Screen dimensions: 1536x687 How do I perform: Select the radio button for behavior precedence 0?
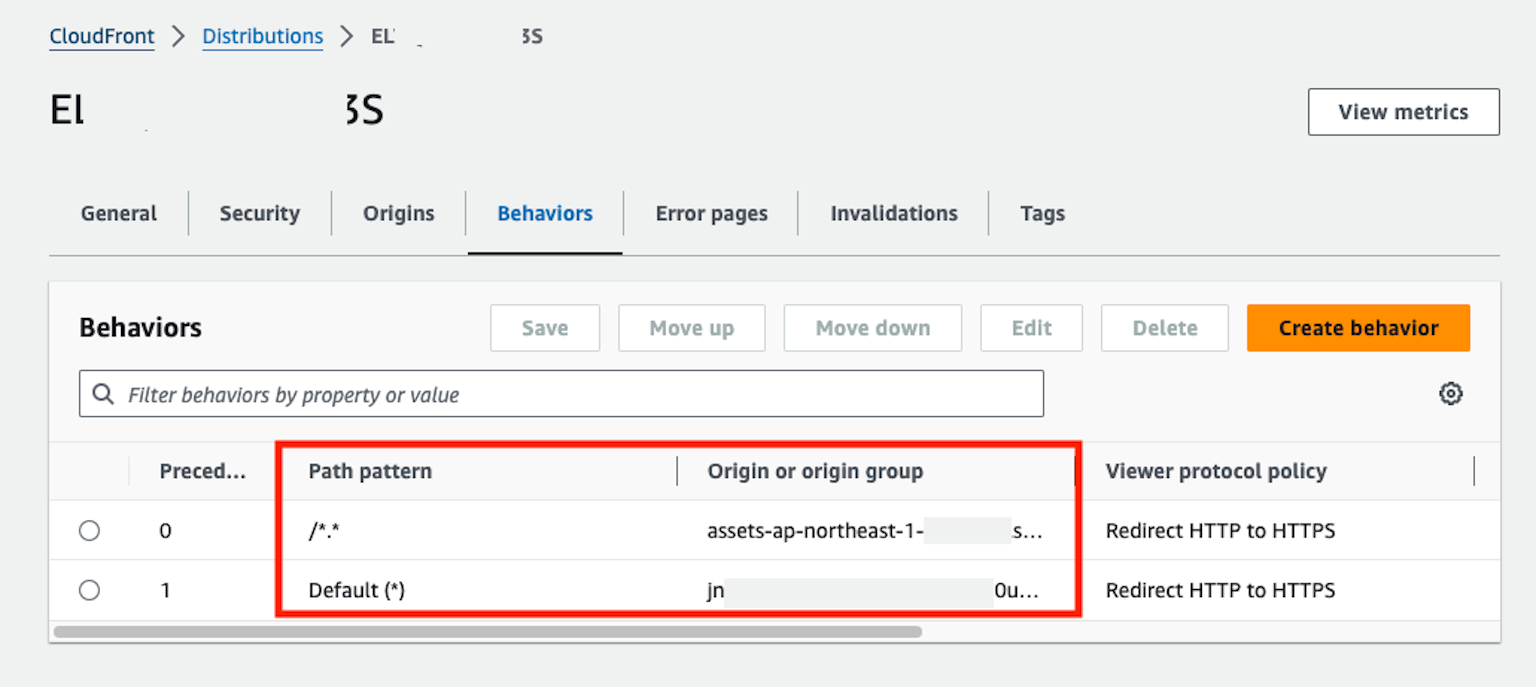89,530
